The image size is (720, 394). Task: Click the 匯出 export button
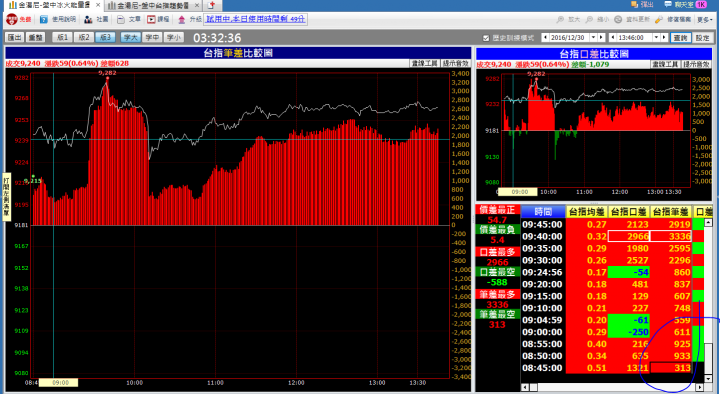pyautogui.click(x=15, y=38)
